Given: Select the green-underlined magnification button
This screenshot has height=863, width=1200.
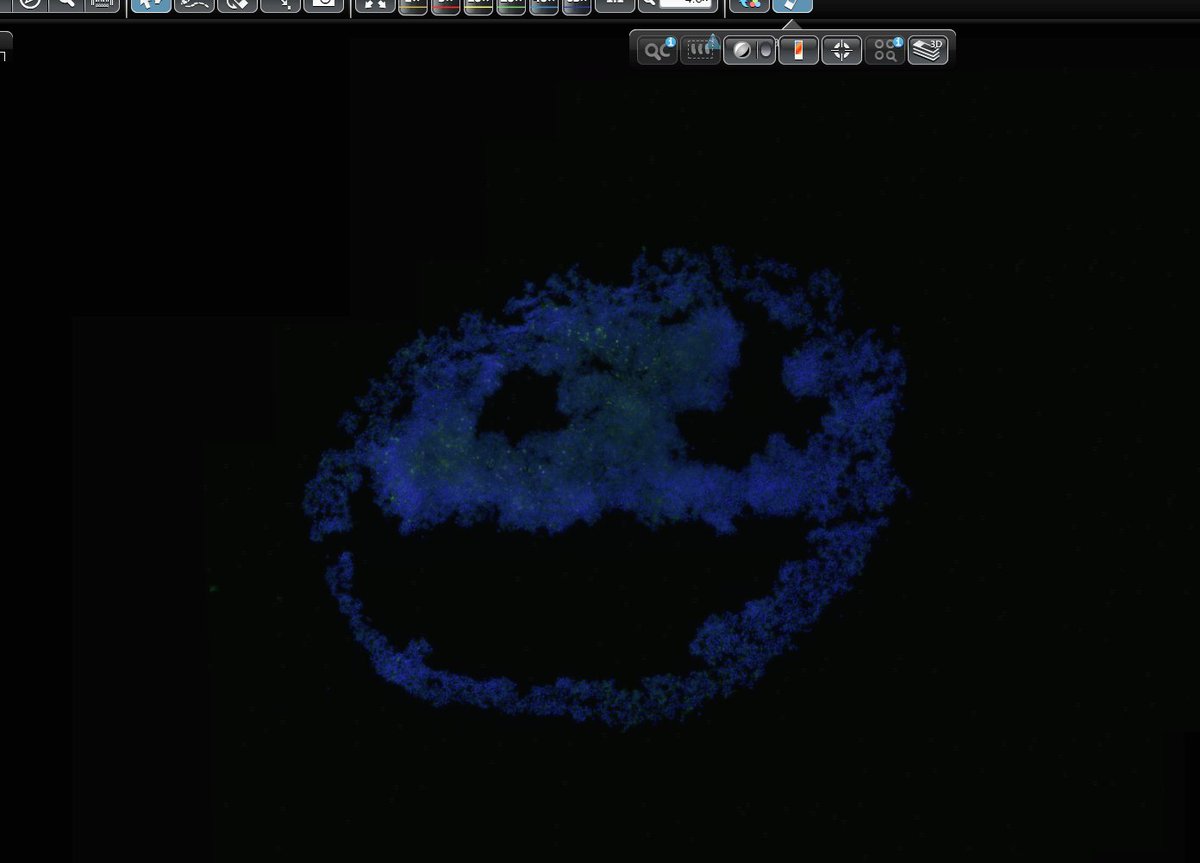Looking at the screenshot, I should tap(511, 5).
